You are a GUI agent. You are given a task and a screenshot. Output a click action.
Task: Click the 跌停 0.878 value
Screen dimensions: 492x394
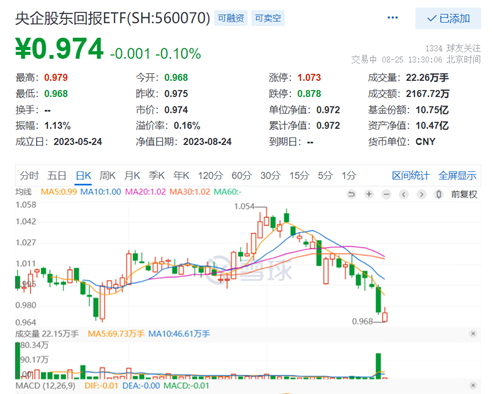[309, 94]
